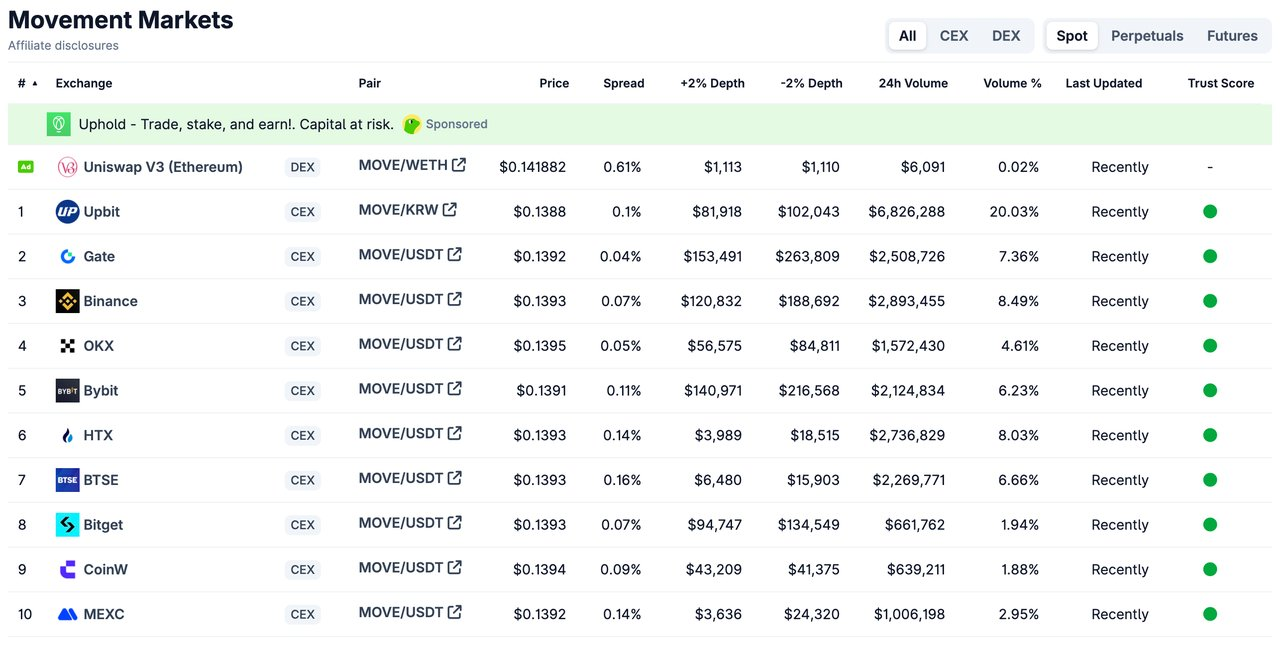Select the All exchanges filter

coord(907,36)
